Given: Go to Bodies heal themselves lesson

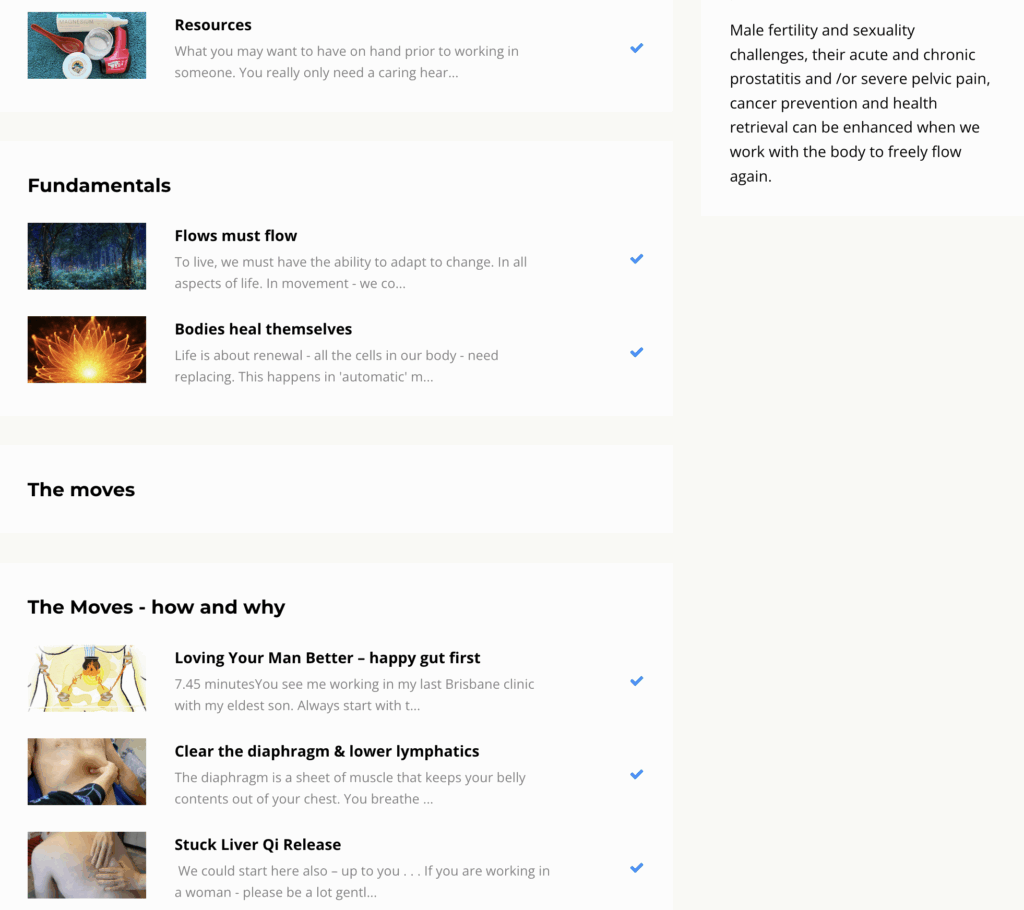Looking at the screenshot, I should 263,329.
